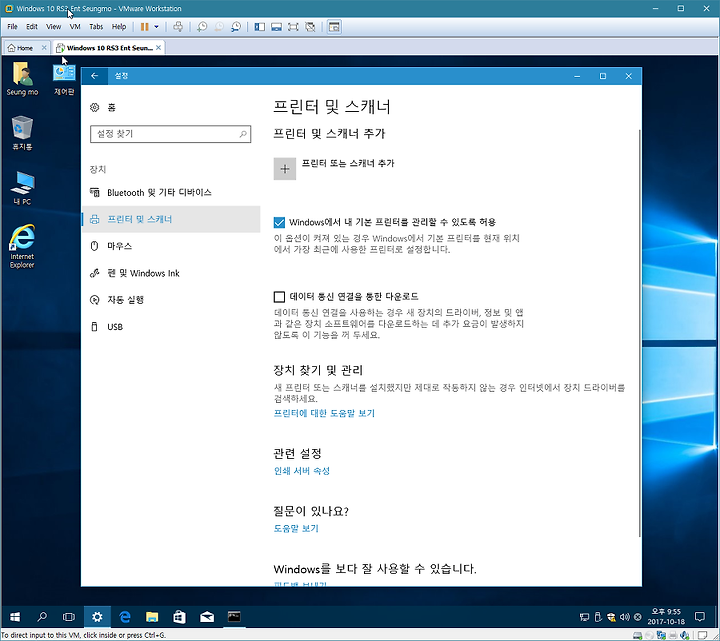
Task: Click the VMware hard disk status icon
Action: pyautogui.click(x=637, y=636)
